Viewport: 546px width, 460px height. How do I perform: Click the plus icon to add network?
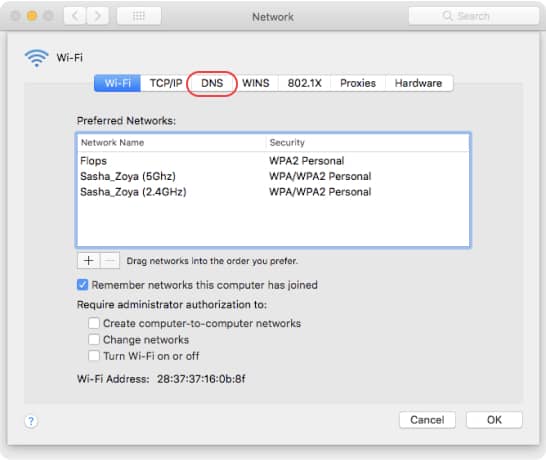click(88, 260)
